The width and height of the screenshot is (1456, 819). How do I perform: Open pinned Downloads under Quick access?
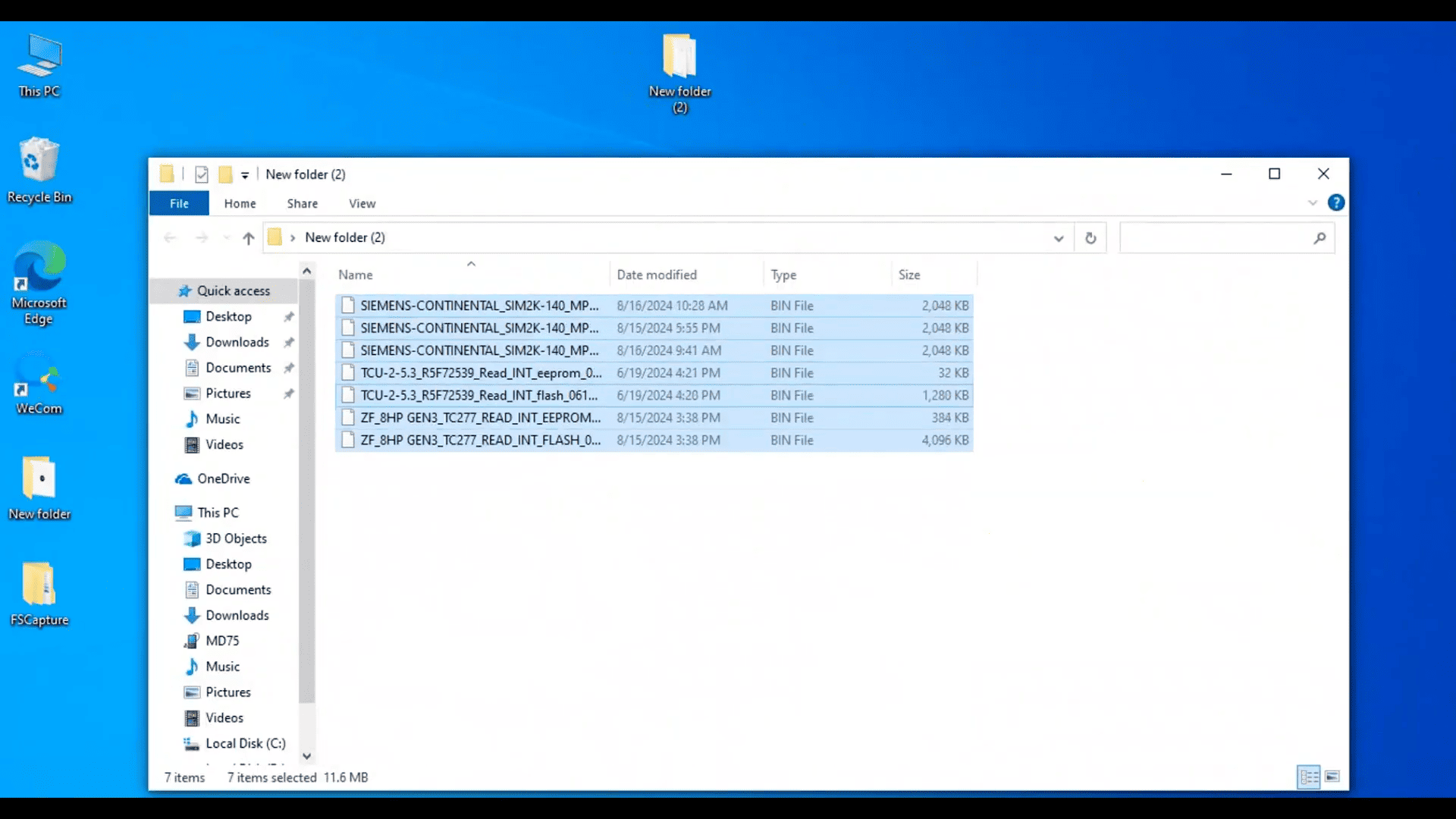(237, 342)
